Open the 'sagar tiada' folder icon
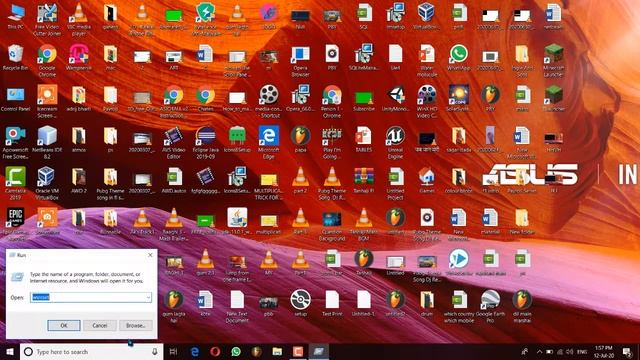640x360 pixels. point(458,139)
